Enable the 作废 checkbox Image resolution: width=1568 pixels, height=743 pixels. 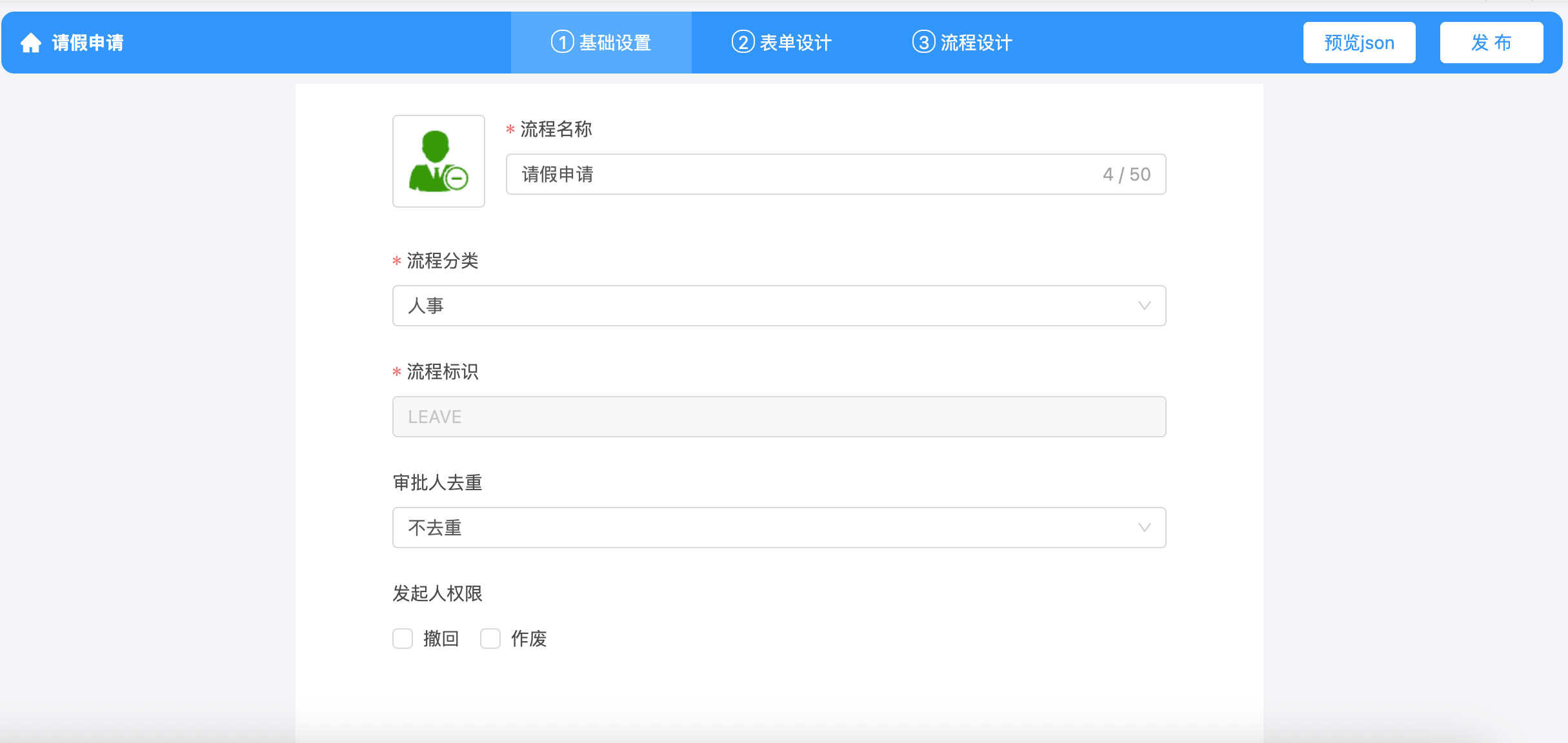[490, 639]
